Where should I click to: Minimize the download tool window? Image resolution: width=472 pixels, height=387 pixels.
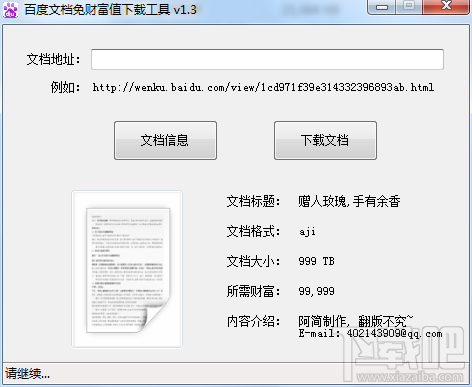click(x=382, y=7)
